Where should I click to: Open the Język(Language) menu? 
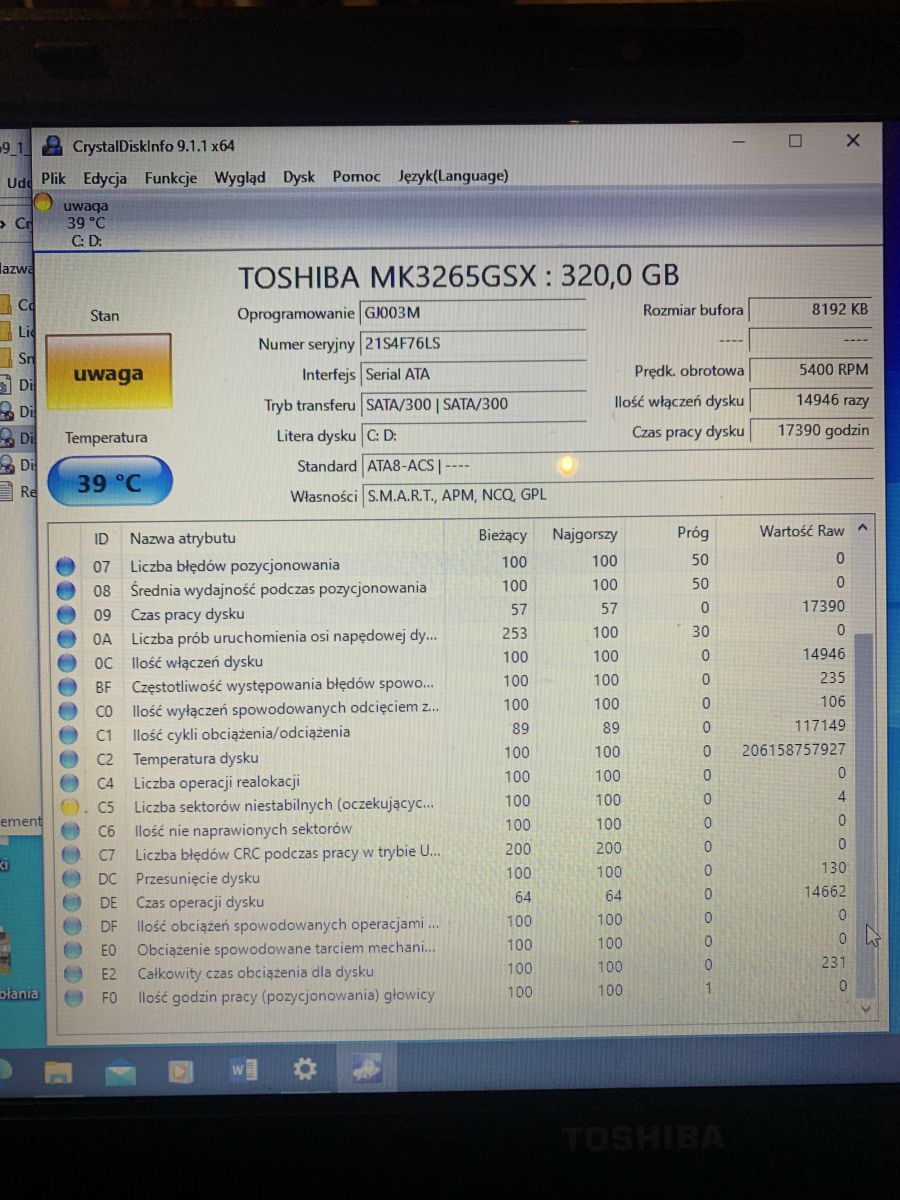[453, 176]
